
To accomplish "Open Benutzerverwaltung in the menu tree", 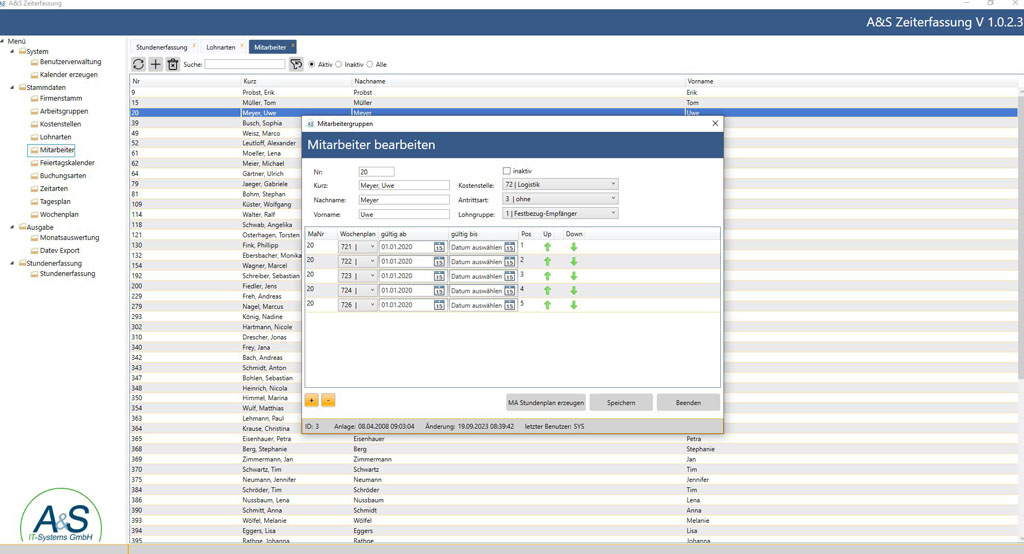I will coord(71,62).
